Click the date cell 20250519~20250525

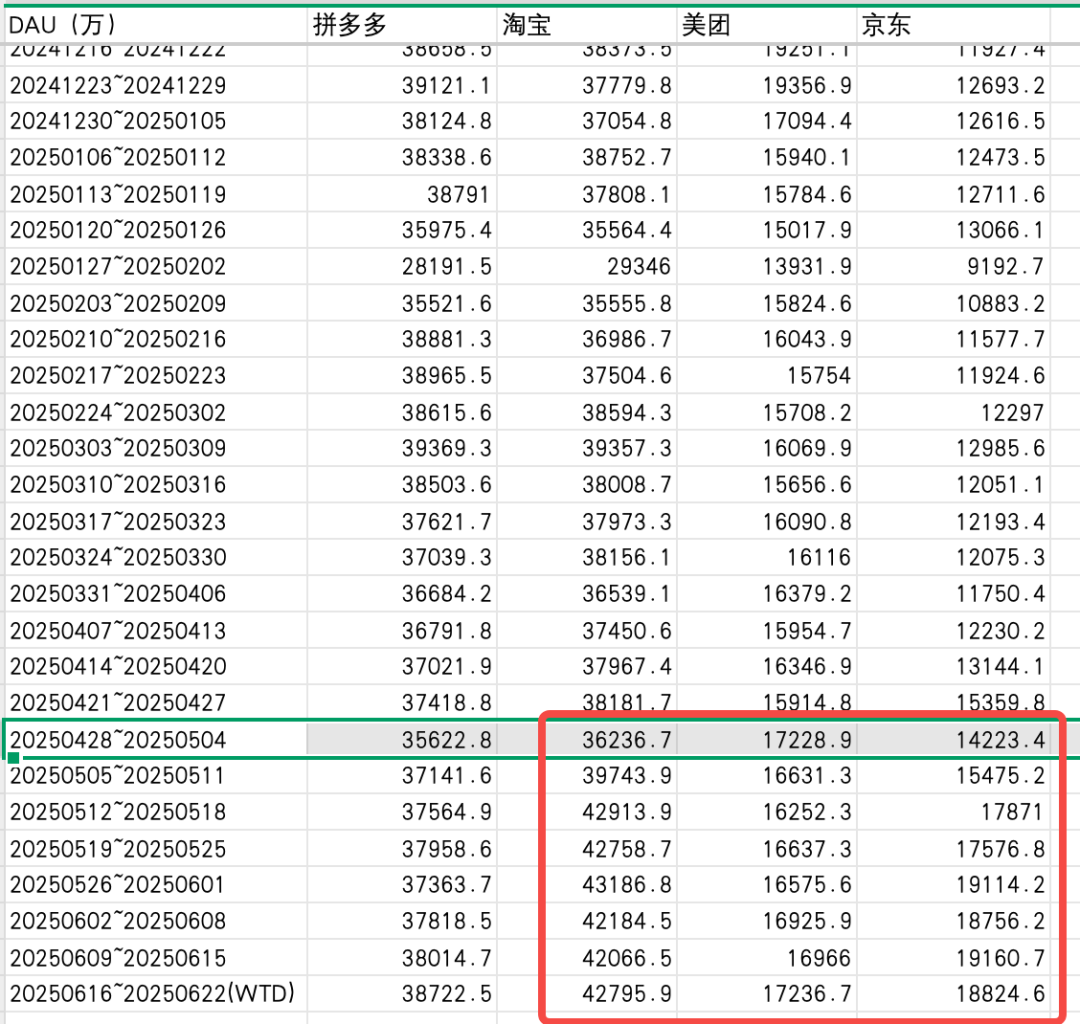point(156,848)
